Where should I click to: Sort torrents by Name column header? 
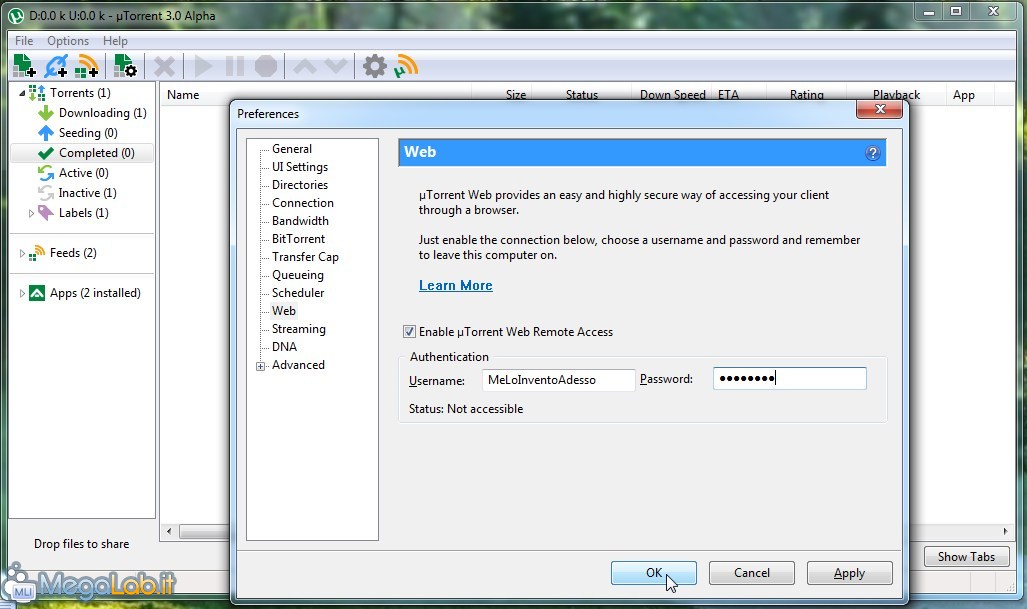point(183,95)
